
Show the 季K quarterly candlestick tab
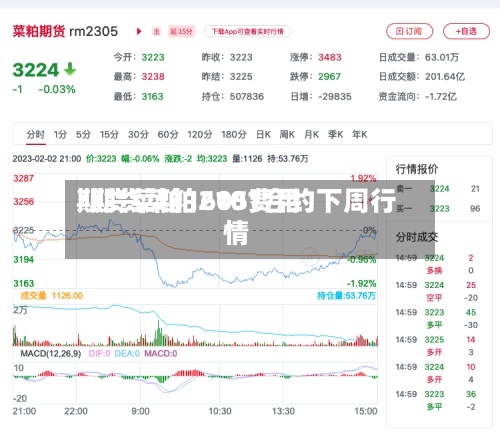pos(335,134)
